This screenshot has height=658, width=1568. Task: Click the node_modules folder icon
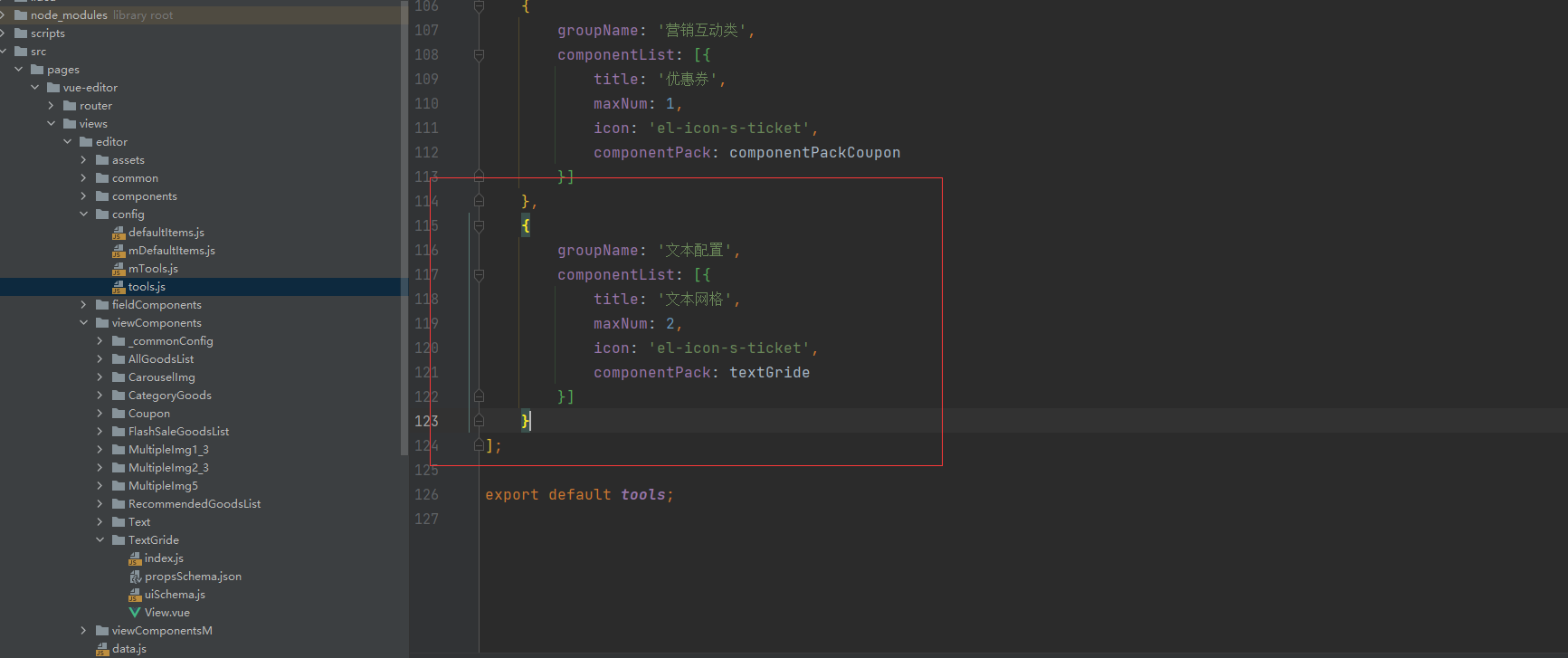pyautogui.click(x=21, y=15)
